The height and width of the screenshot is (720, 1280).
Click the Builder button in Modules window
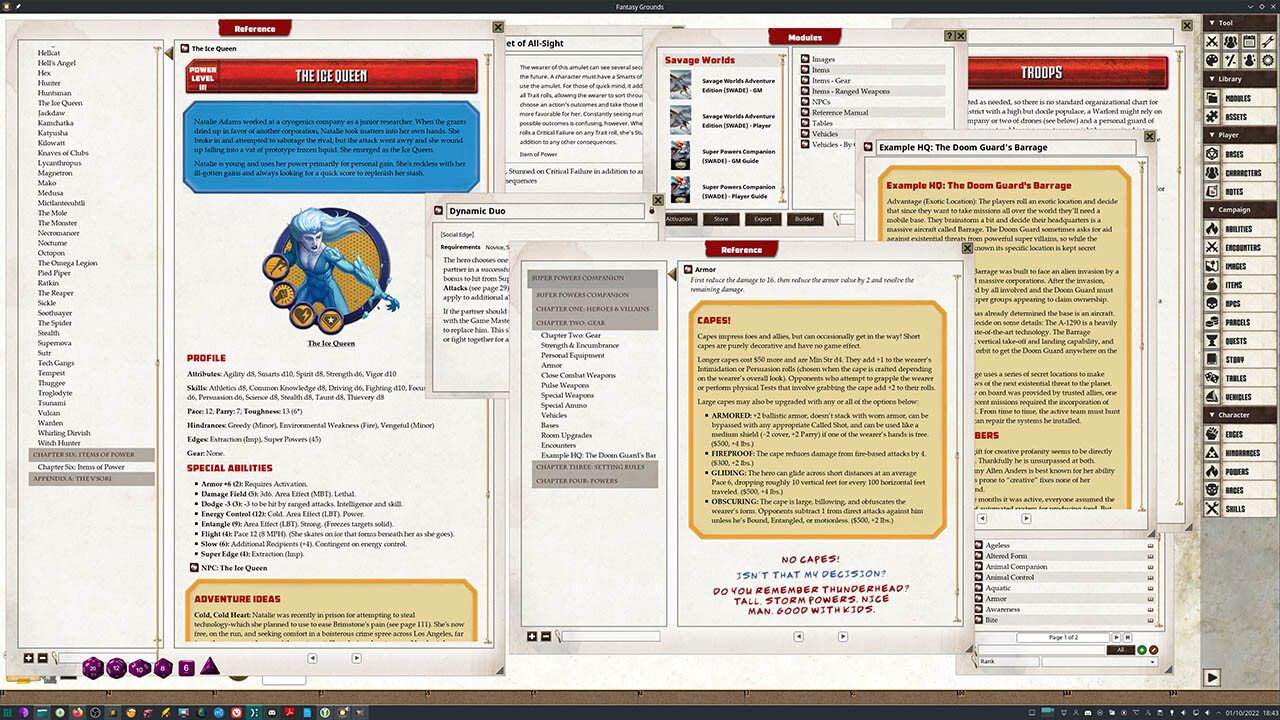(x=807, y=219)
